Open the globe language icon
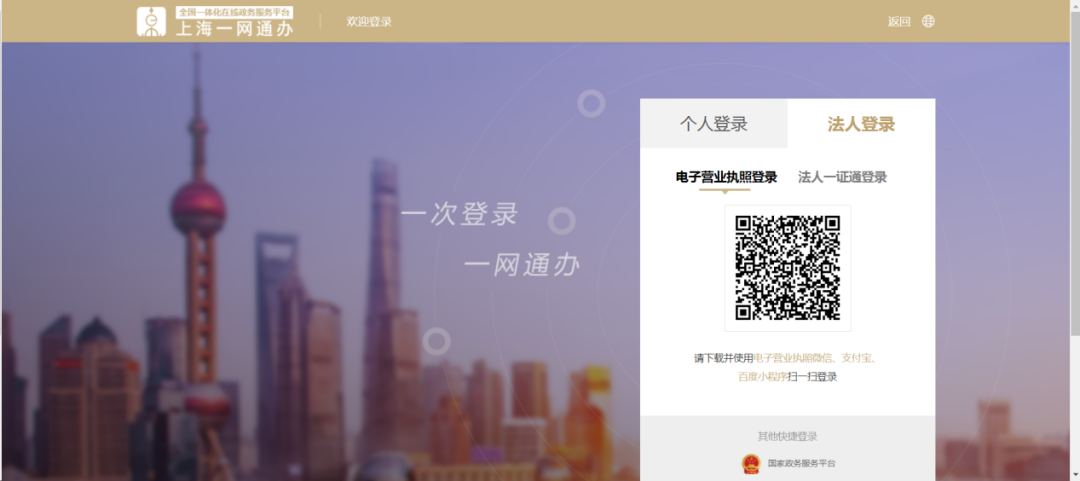The height and width of the screenshot is (481, 1080). (928, 21)
